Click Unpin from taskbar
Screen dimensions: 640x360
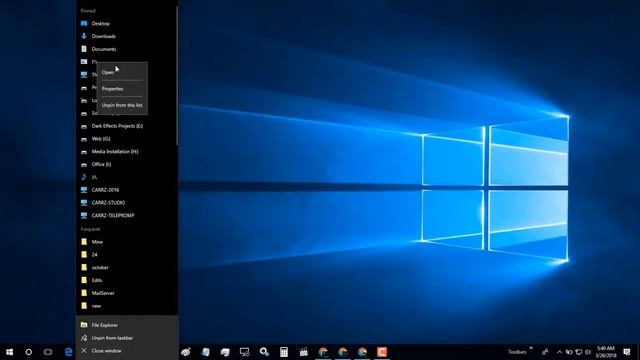127,338
